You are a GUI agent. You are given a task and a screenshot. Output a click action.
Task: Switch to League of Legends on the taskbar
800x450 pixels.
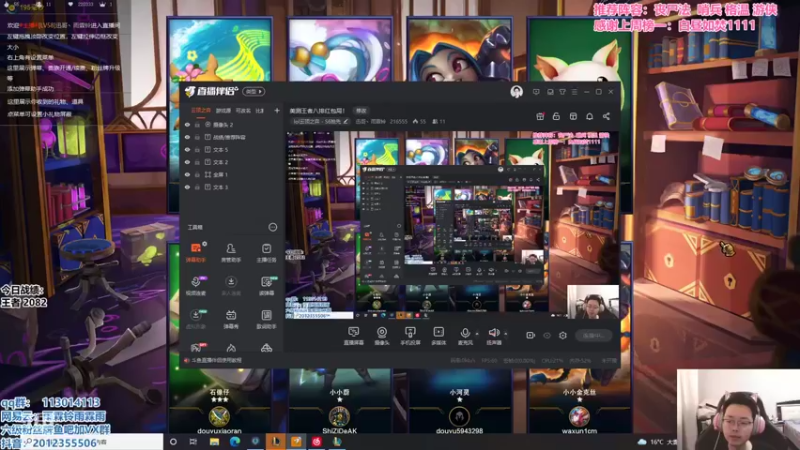pyautogui.click(x=276, y=442)
